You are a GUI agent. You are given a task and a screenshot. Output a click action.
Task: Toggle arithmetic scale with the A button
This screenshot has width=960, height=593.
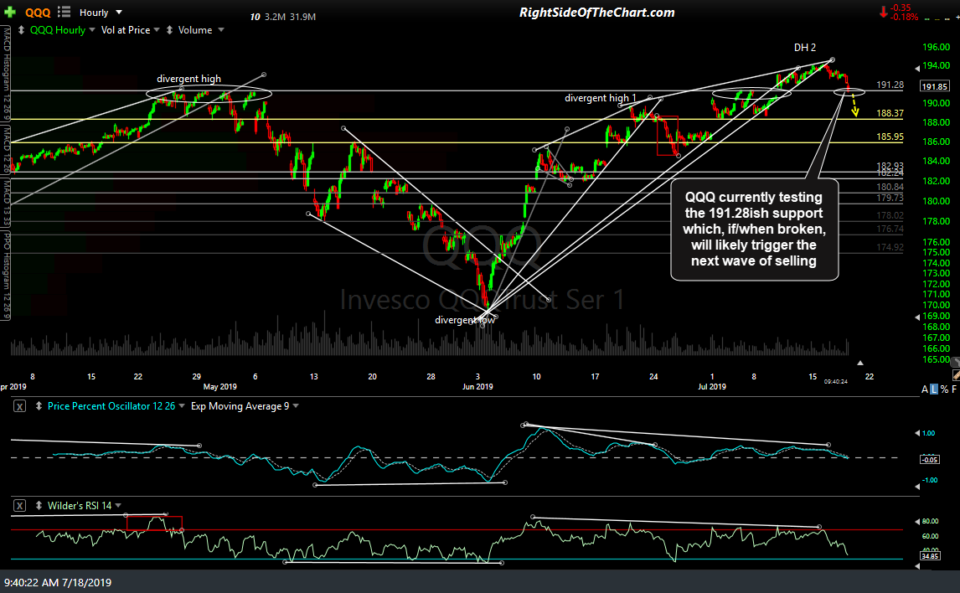point(925,388)
